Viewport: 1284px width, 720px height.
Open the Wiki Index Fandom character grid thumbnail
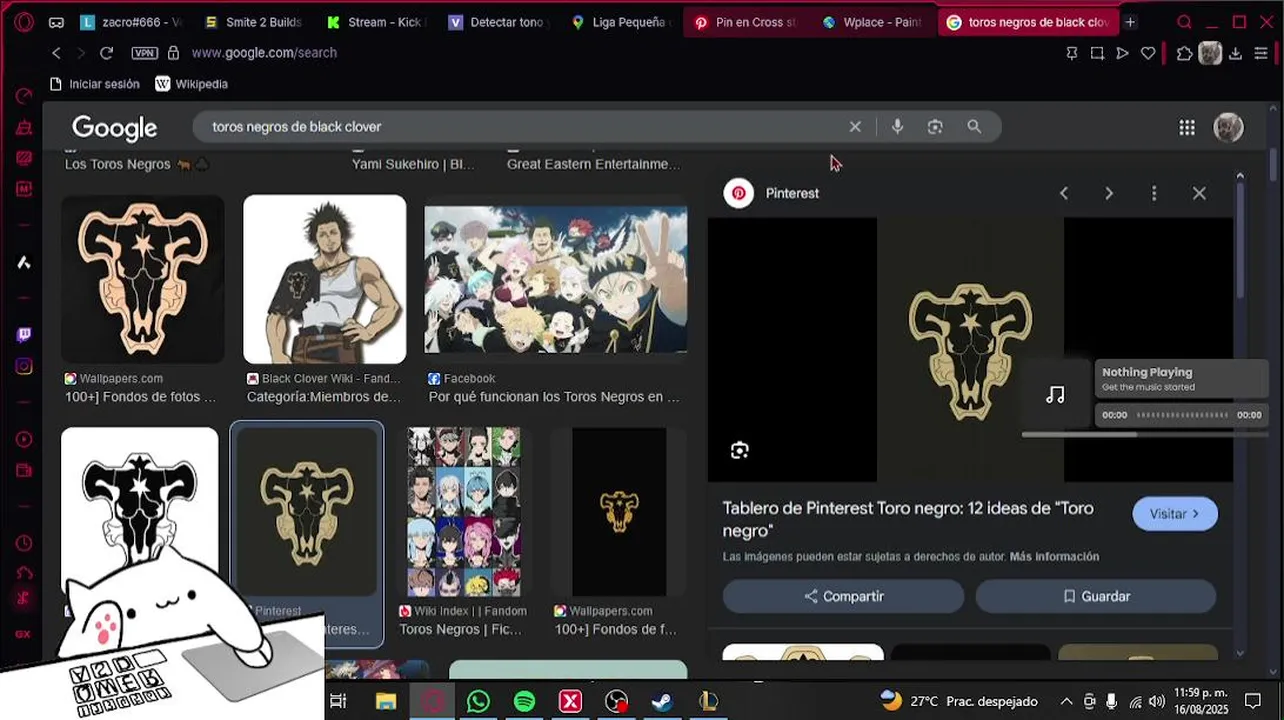[x=464, y=512]
